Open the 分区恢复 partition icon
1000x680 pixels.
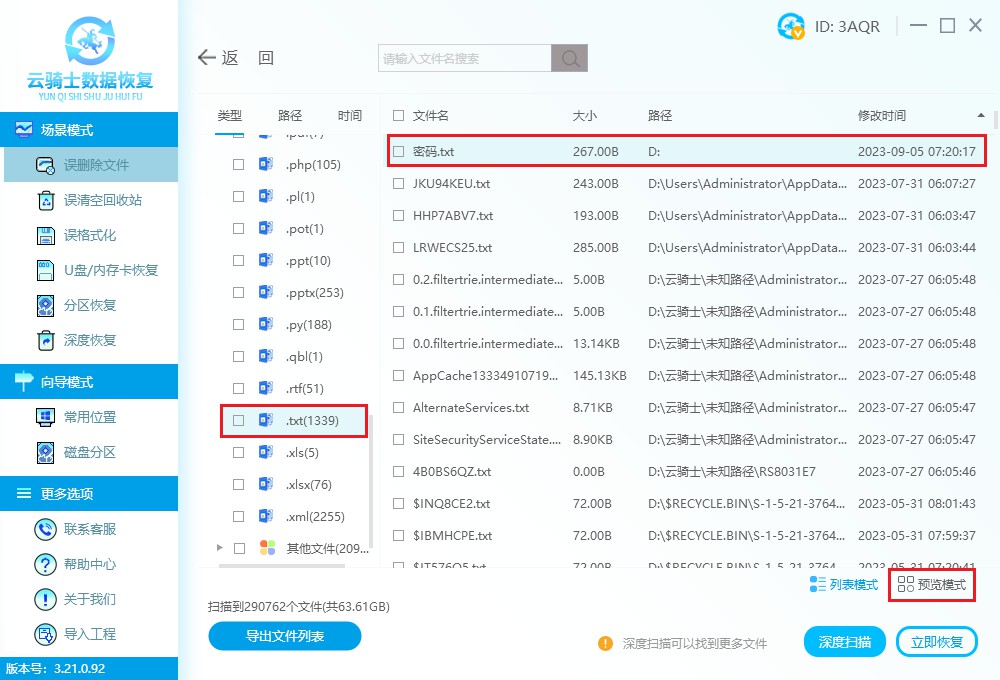(46, 306)
